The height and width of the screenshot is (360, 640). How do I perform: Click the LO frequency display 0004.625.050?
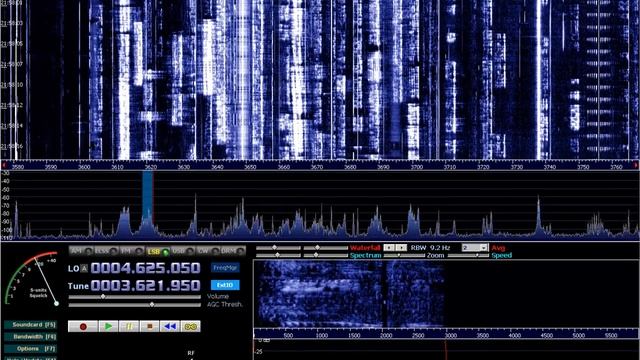tap(145, 268)
